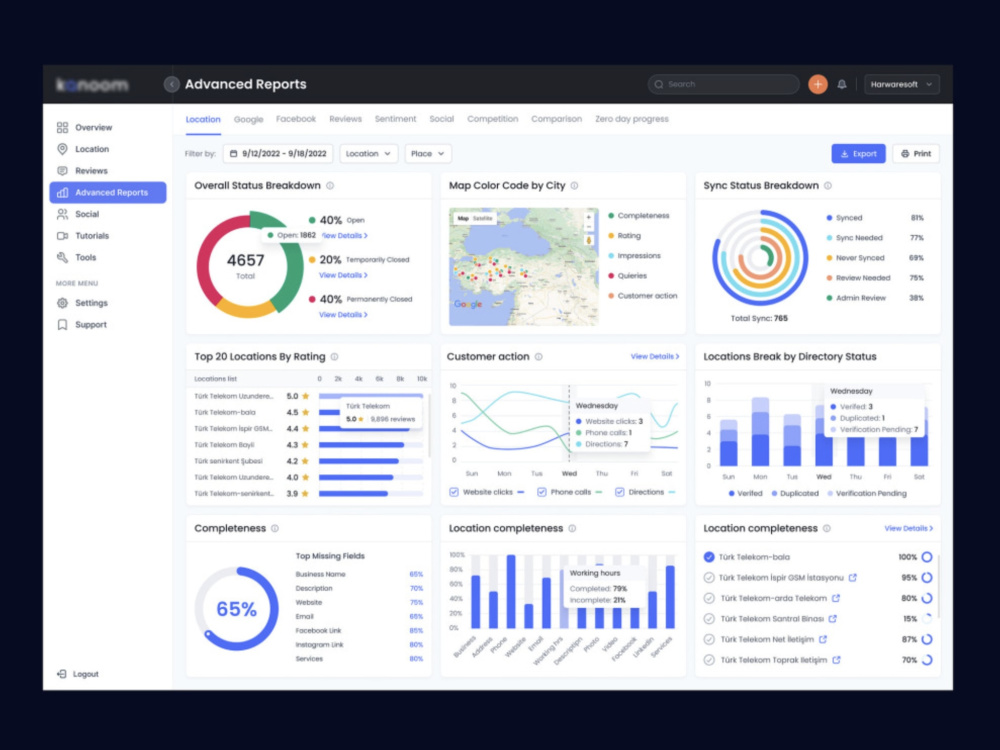1000x750 pixels.
Task: Open View Details under Permanently Closed
Action: 343,314
